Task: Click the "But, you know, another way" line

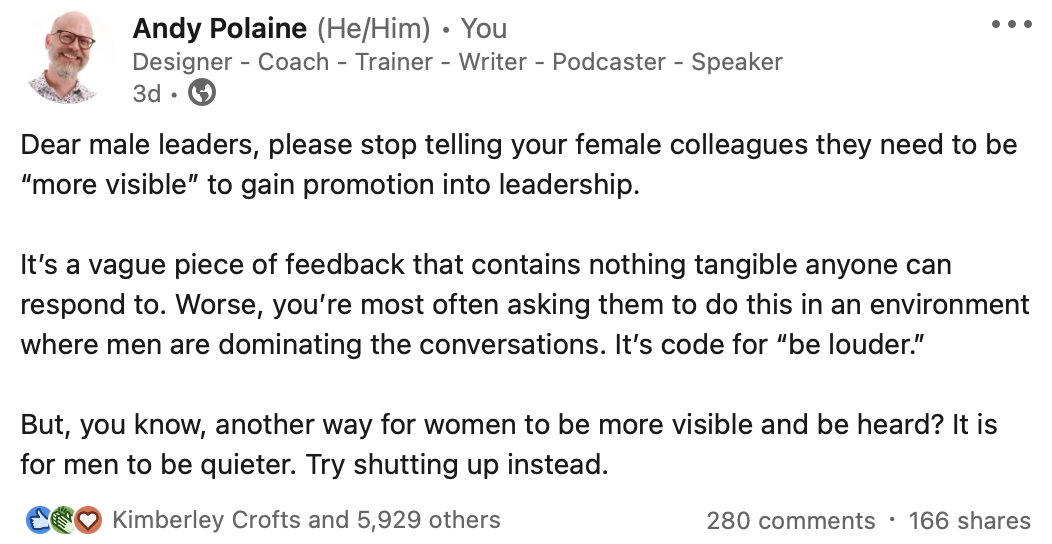Action: [509, 425]
